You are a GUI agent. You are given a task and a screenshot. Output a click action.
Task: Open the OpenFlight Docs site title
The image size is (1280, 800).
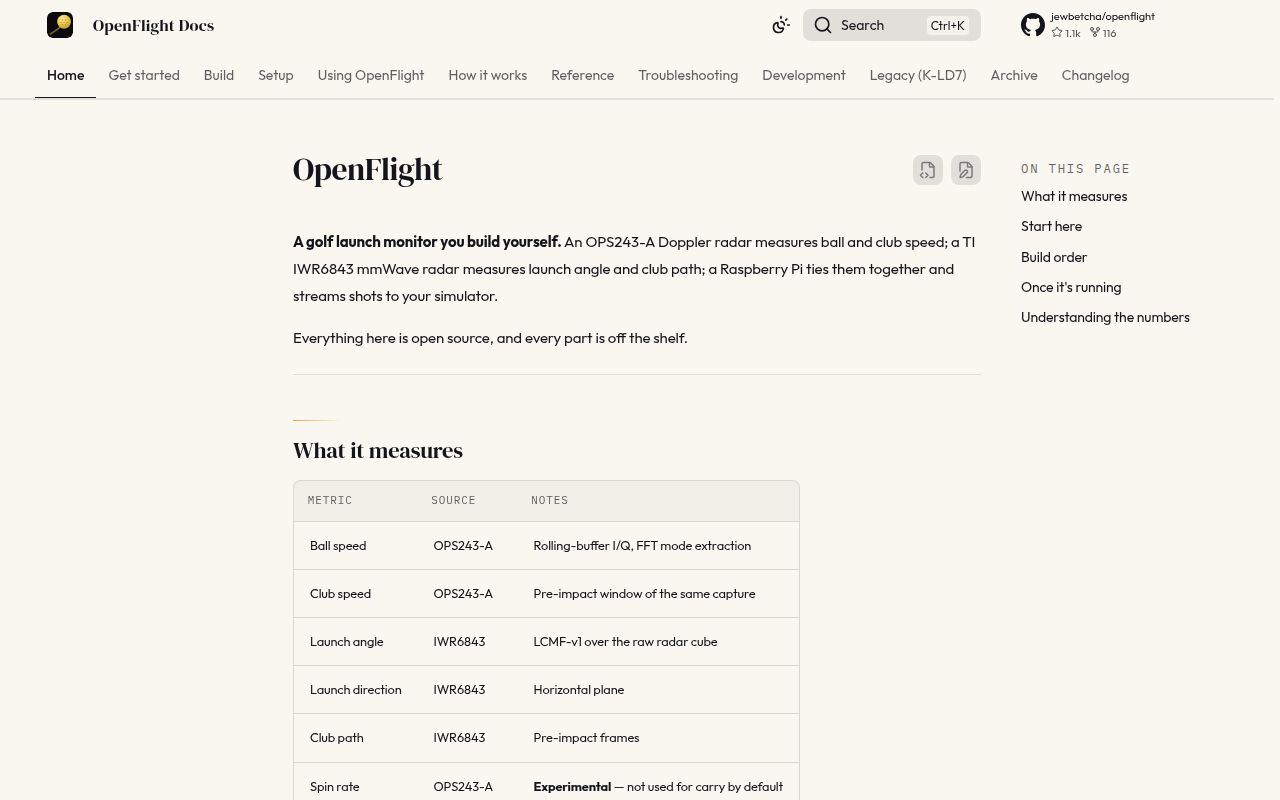tap(153, 25)
